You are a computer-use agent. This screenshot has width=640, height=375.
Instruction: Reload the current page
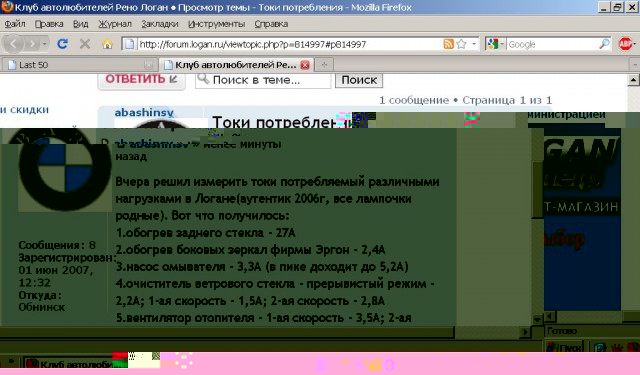pyautogui.click(x=62, y=44)
